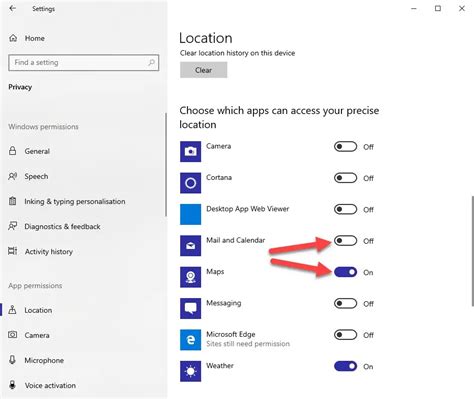Image resolution: width=474 pixels, height=399 pixels.
Task: Click the Maps app name label
Action: (215, 271)
